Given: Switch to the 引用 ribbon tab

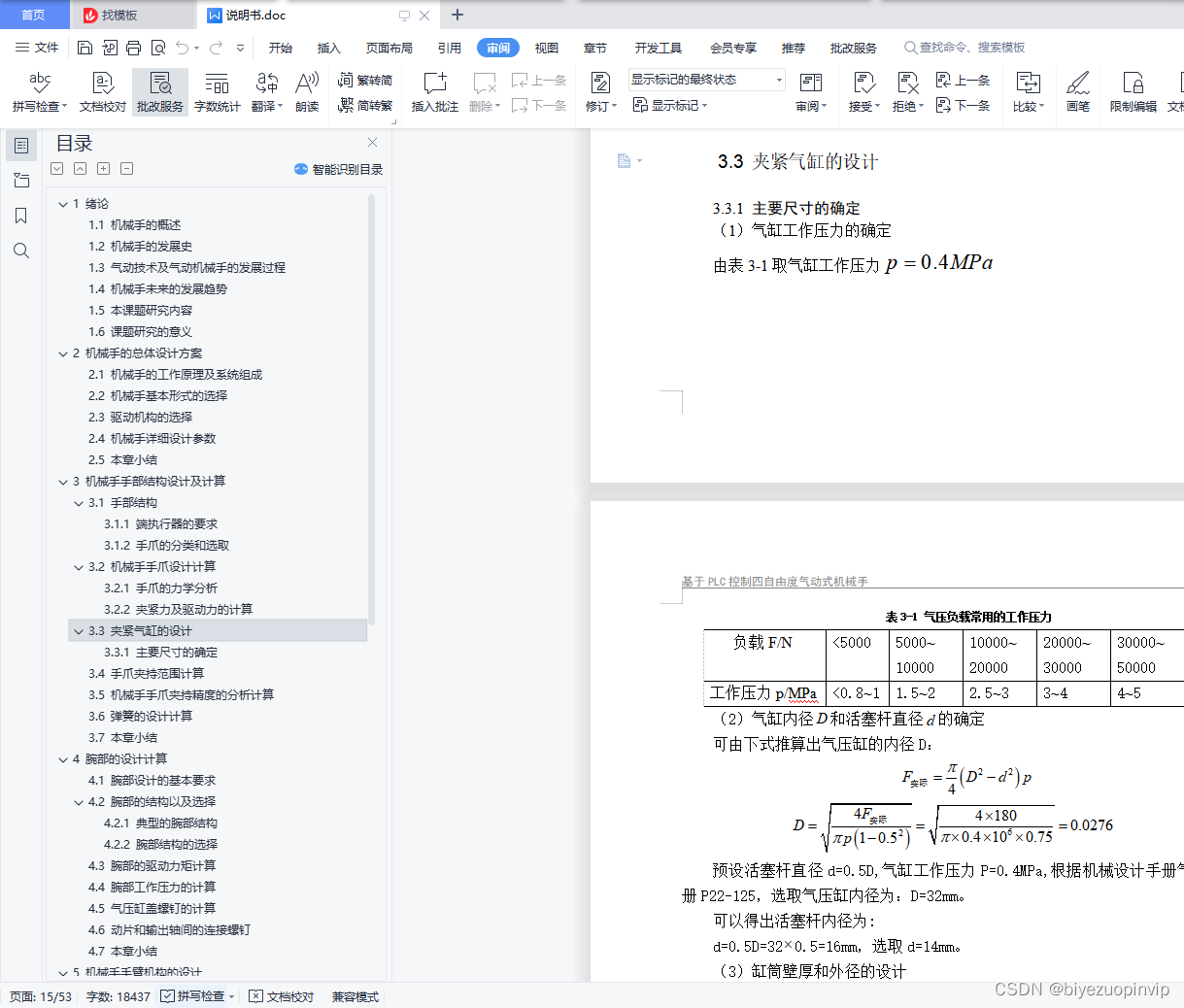Looking at the screenshot, I should pos(449,48).
